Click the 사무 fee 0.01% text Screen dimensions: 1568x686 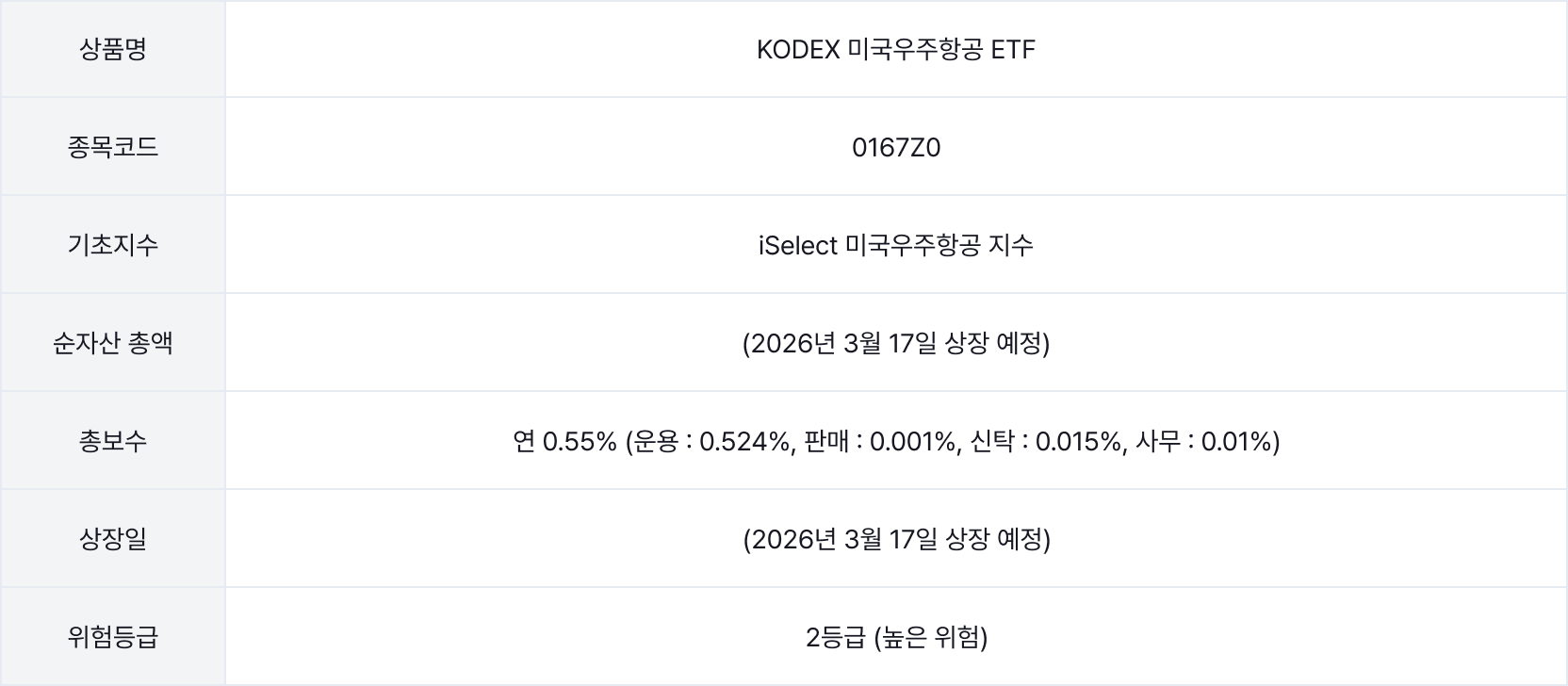tap(1206, 441)
